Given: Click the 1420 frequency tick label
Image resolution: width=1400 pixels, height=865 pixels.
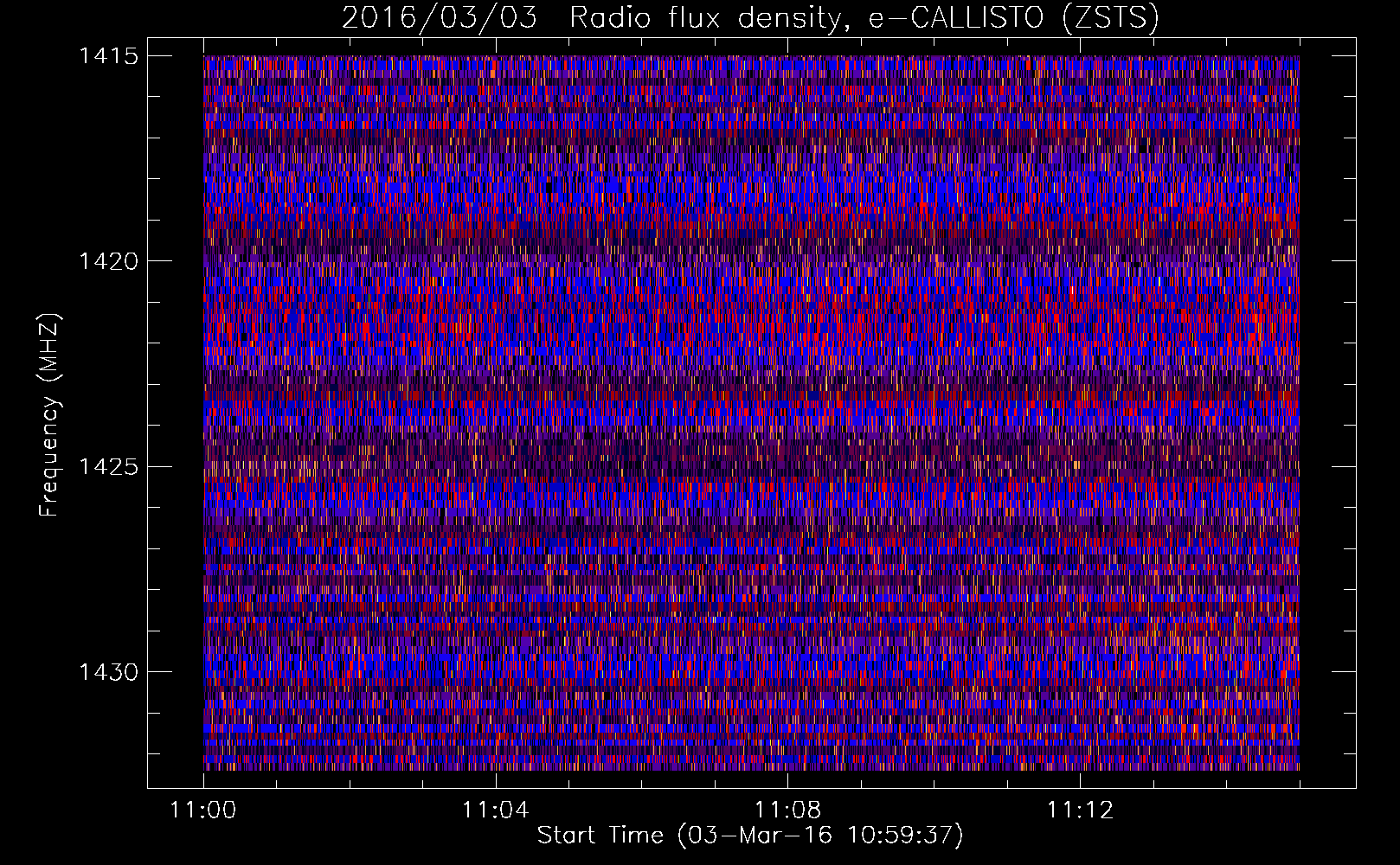Looking at the screenshot, I should point(108,261).
